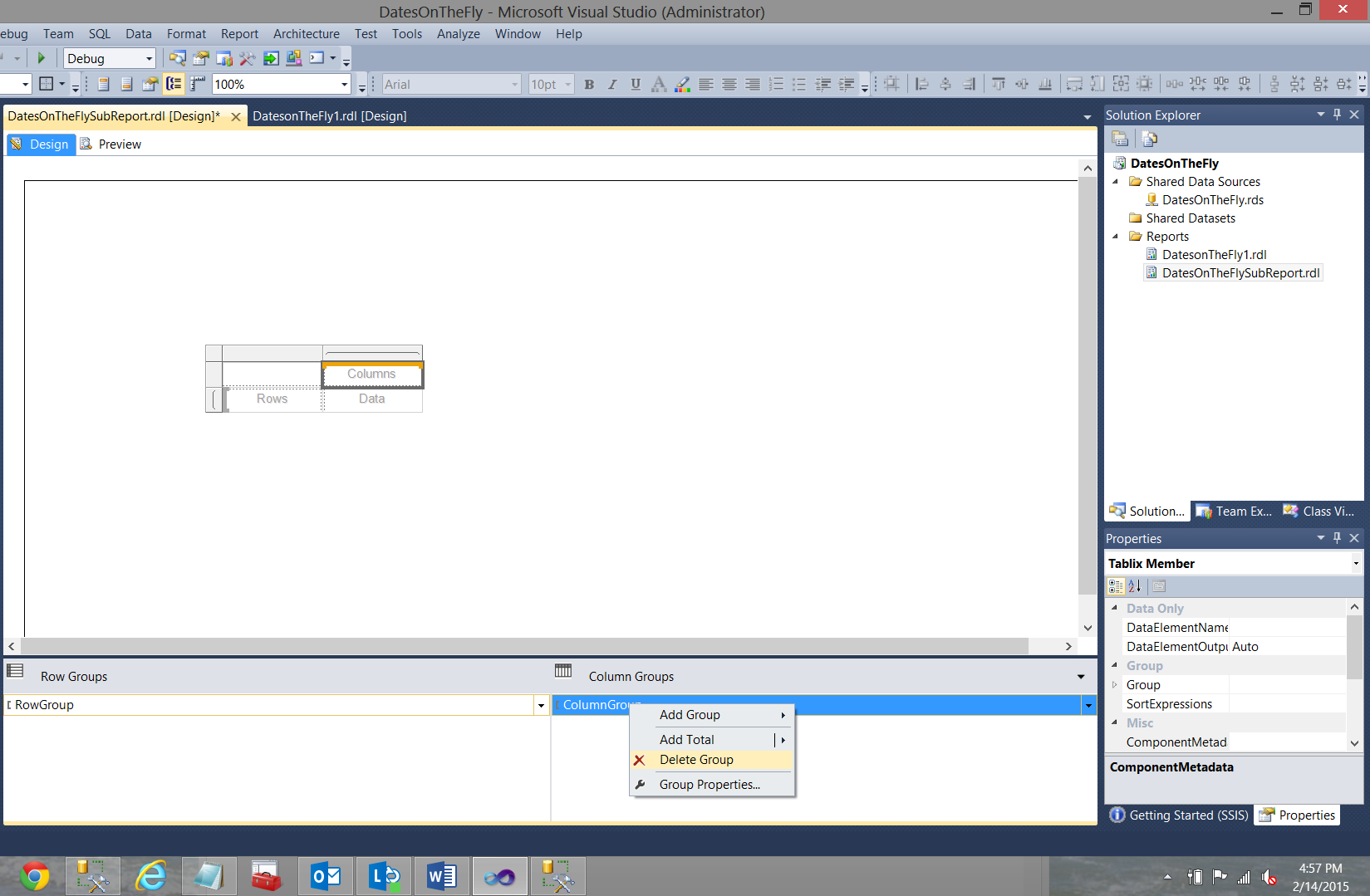Screen dimensions: 1370x896
Task: Open the Format menu
Action: pyautogui.click(x=186, y=34)
